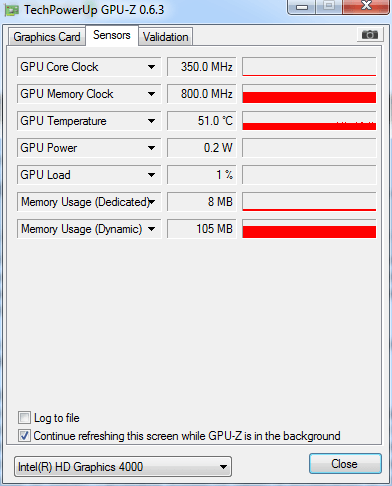Open the GPU Temperature sensor dropdown
Screen dimensions: 392x486
click(x=151, y=121)
